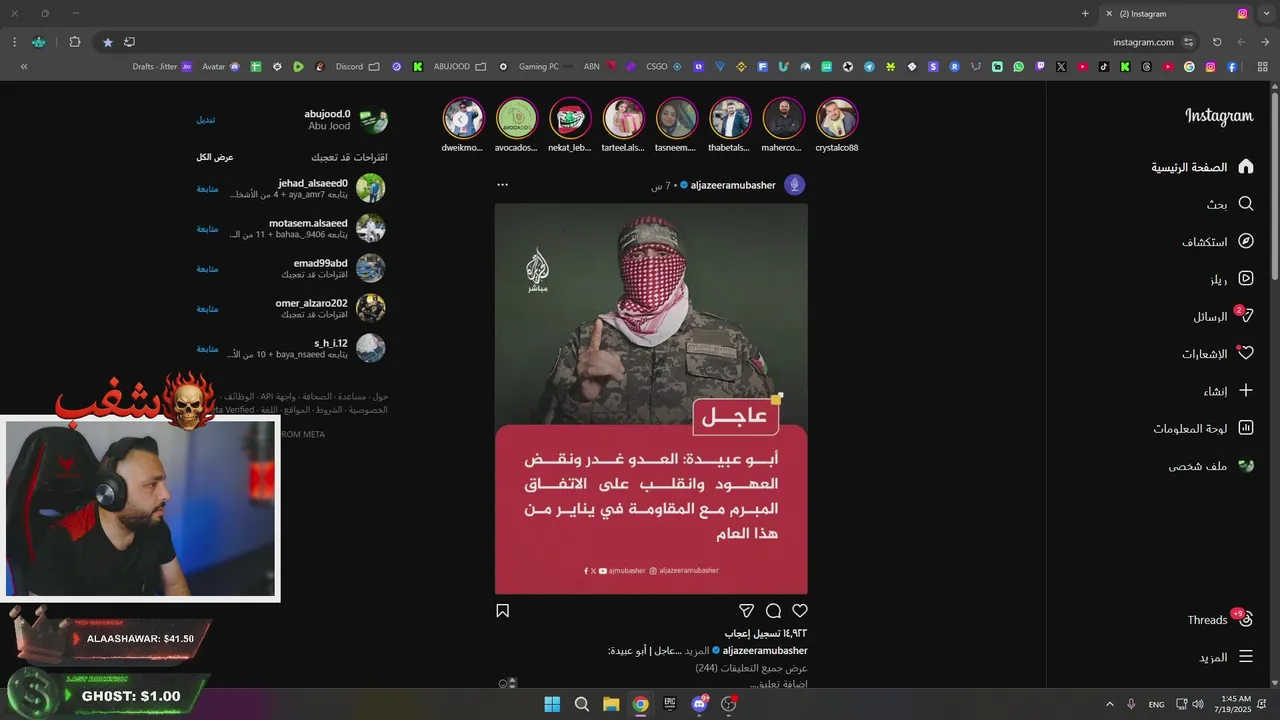
Task: Open the dashboard (لوحة المعلومات)
Action: click(1203, 428)
